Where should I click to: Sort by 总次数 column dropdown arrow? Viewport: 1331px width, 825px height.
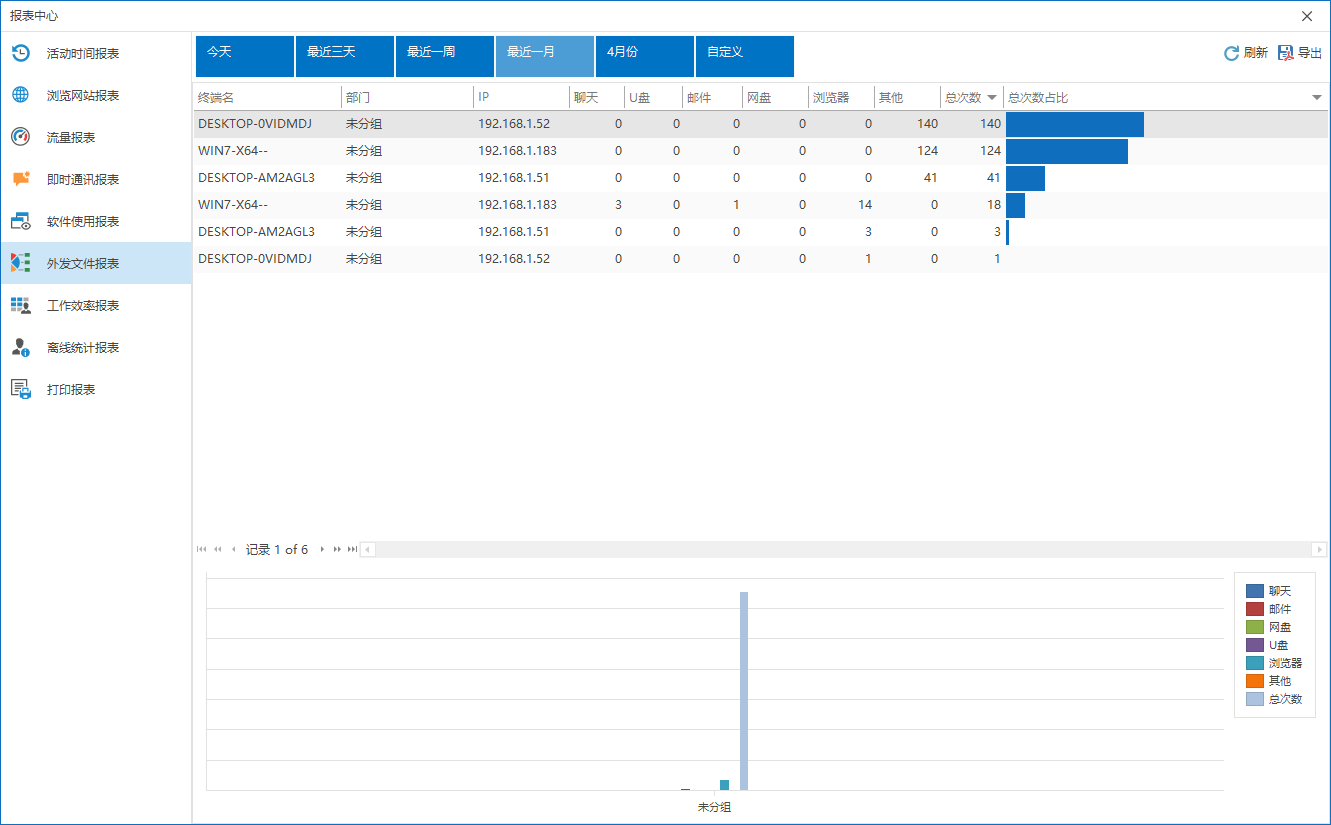click(992, 97)
